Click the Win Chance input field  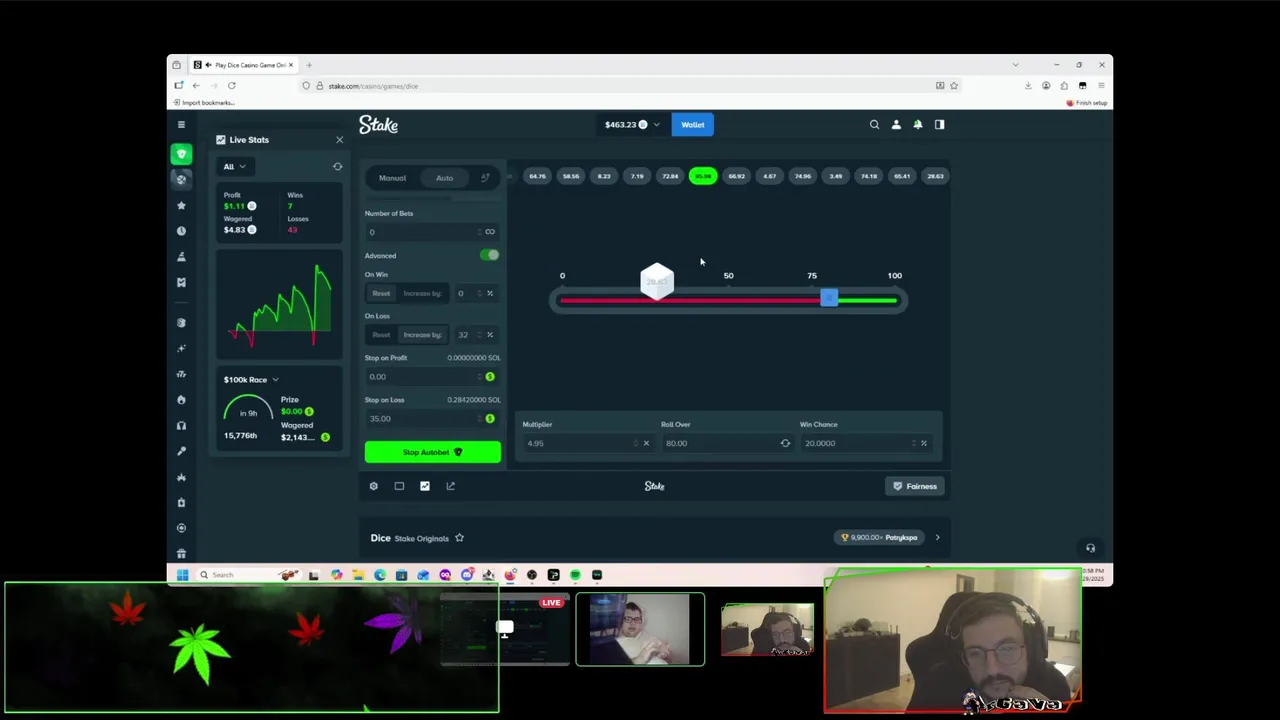[858, 443]
